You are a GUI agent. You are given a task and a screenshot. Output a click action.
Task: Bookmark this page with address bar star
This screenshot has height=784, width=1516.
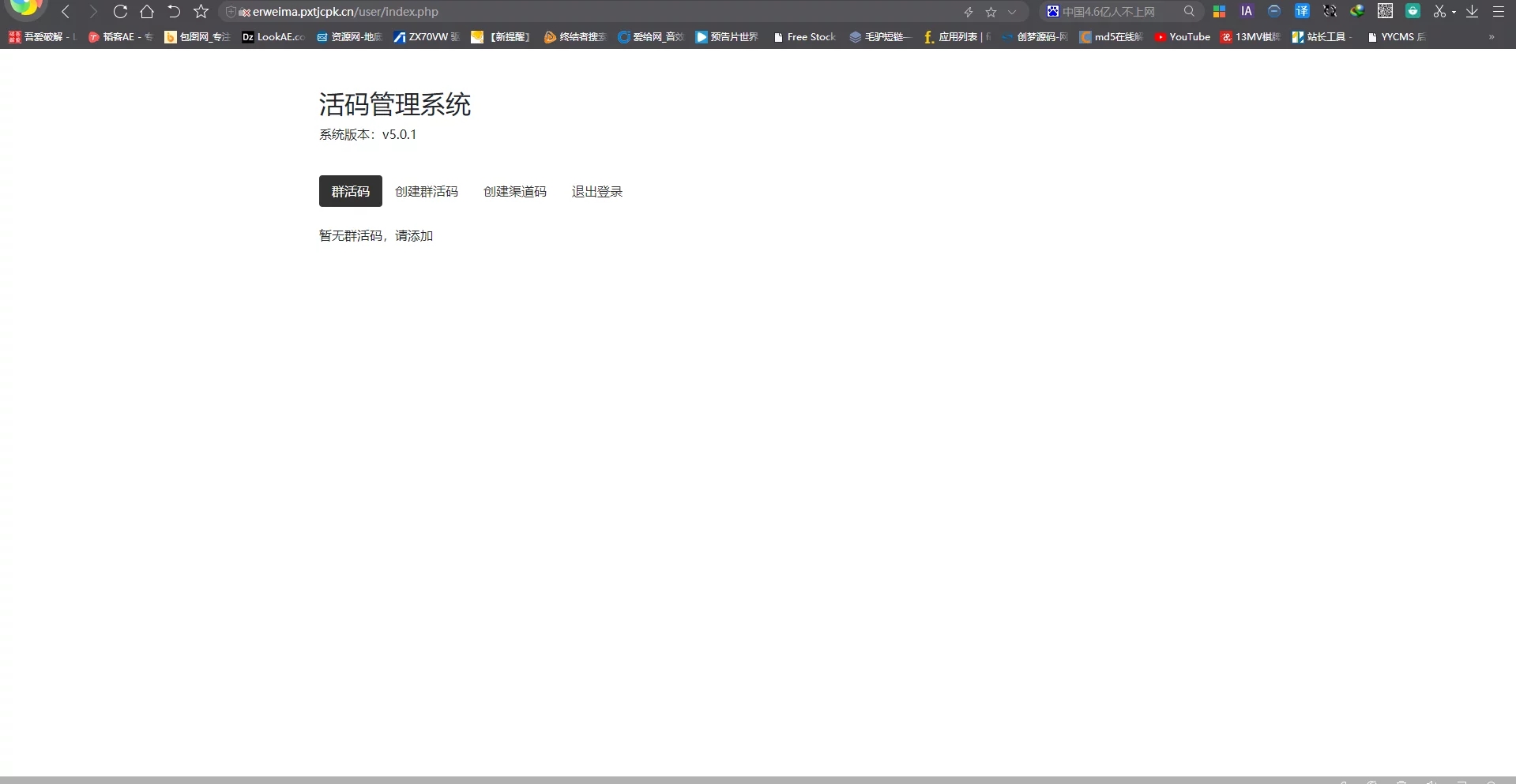(x=991, y=12)
